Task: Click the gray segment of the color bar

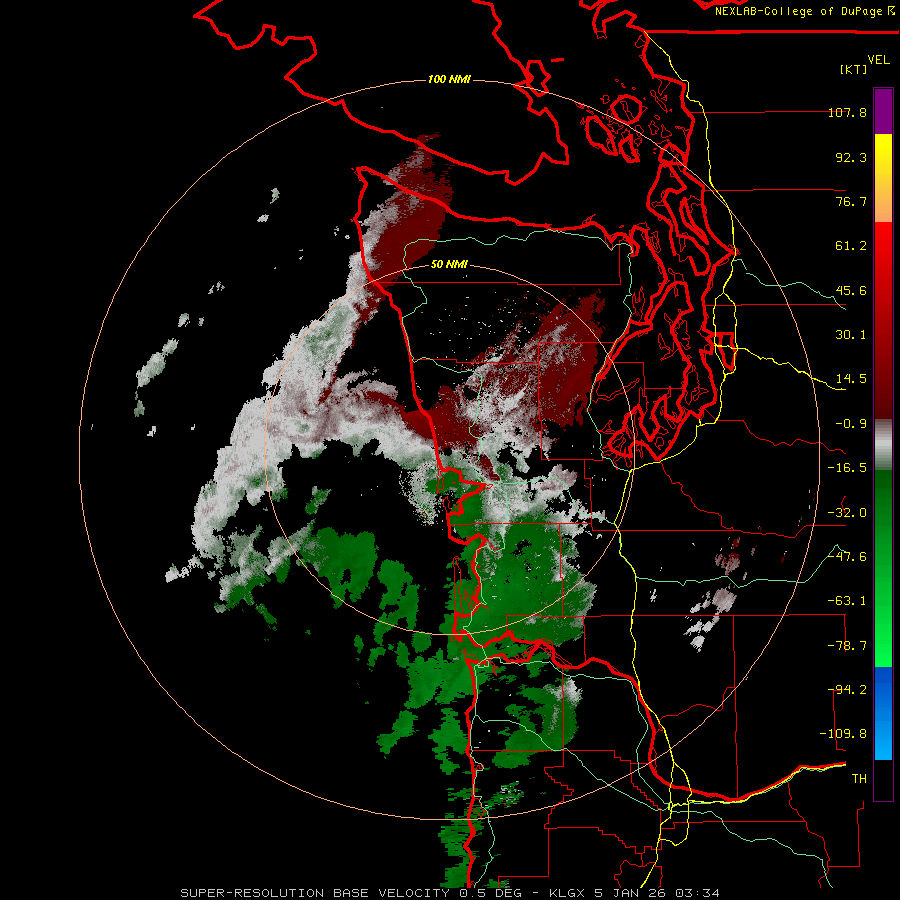Action: pos(883,445)
